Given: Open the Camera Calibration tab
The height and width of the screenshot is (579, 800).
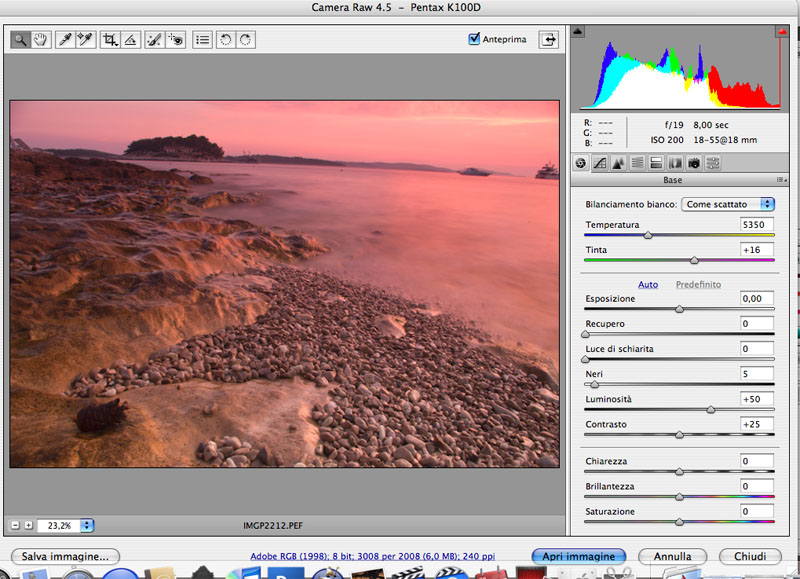Looking at the screenshot, I should coord(693,163).
